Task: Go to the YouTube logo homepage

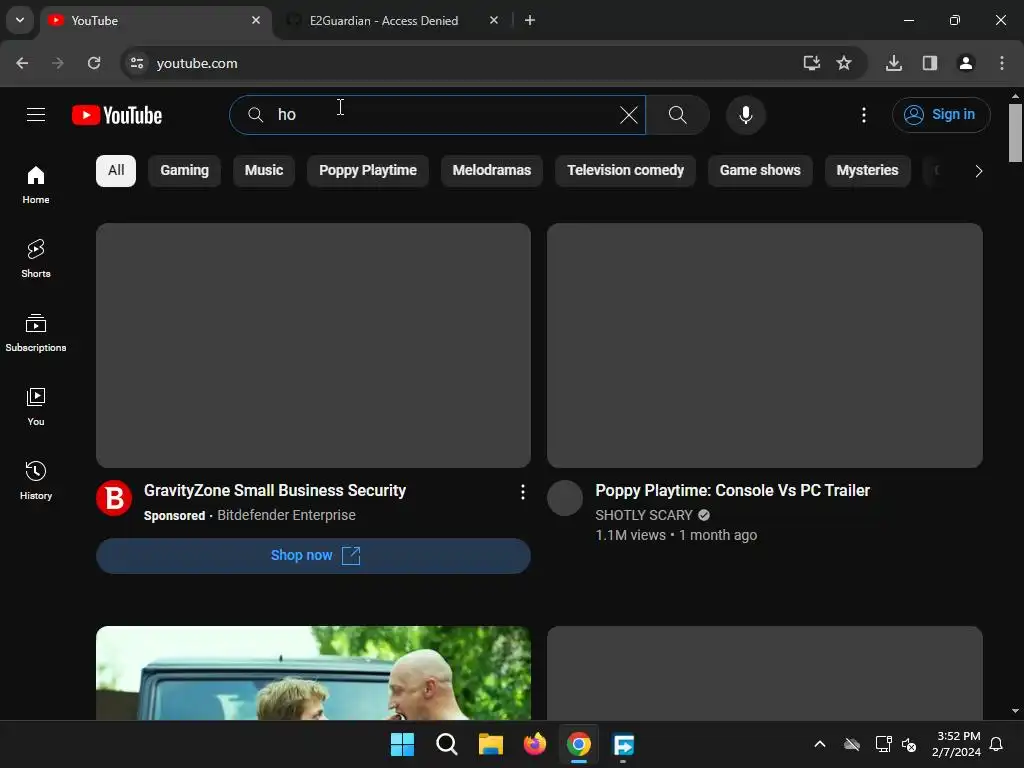Action: [117, 115]
